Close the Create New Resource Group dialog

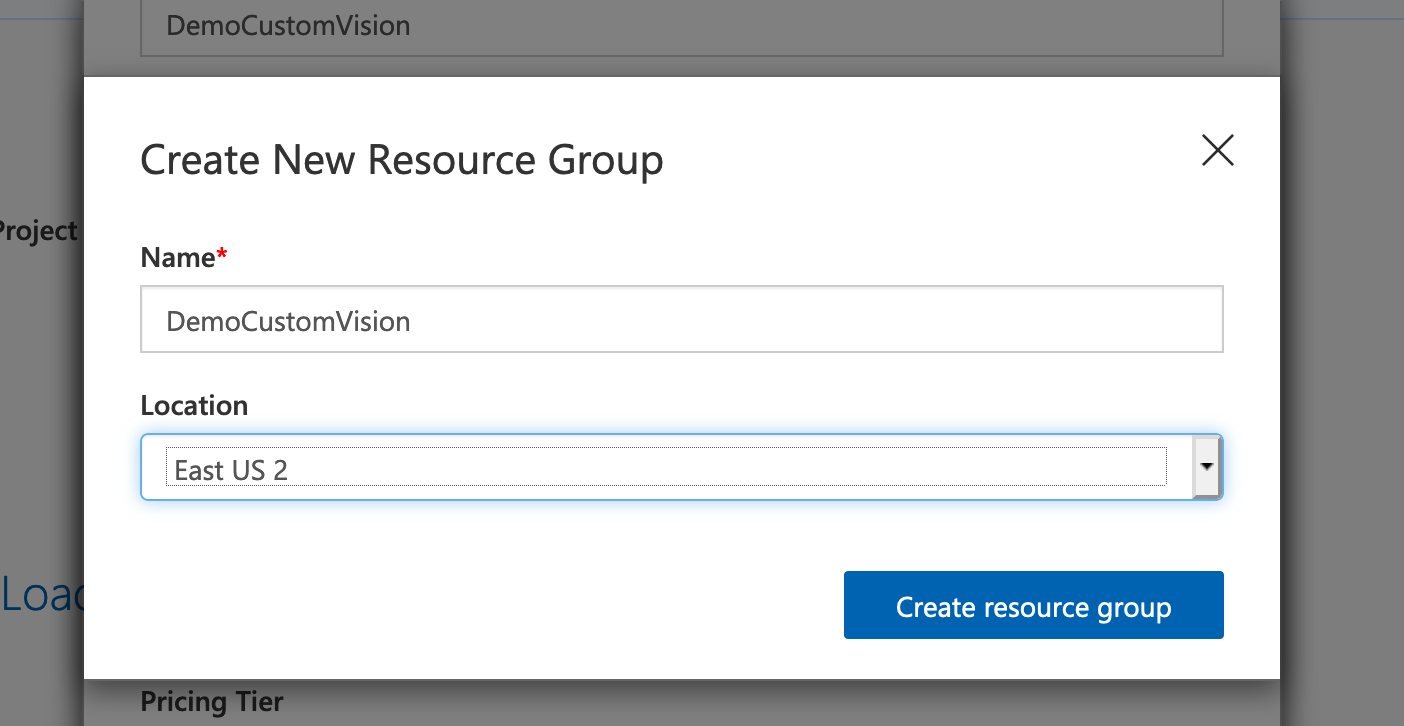coord(1217,151)
